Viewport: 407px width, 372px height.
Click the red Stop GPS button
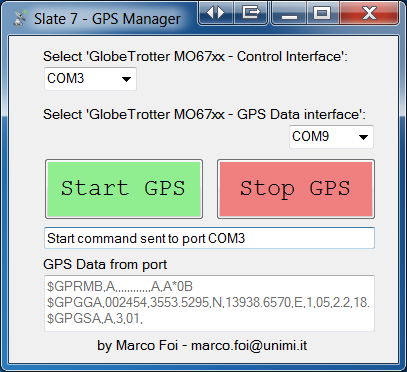click(x=296, y=189)
